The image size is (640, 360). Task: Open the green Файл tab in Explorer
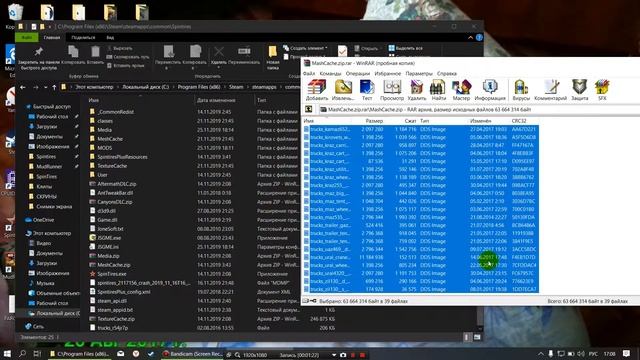(27, 38)
